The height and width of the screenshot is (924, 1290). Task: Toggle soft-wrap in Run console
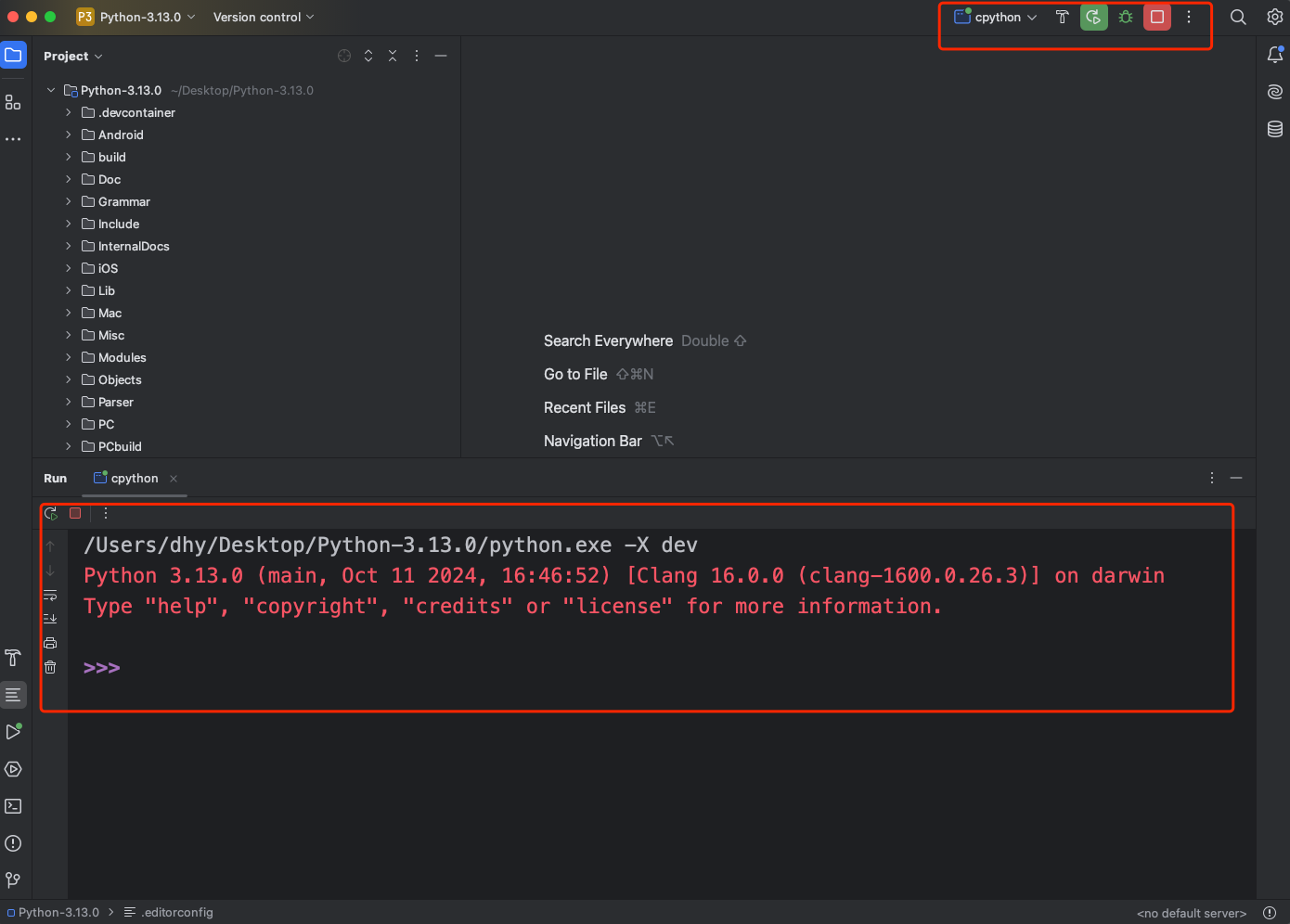click(50, 595)
